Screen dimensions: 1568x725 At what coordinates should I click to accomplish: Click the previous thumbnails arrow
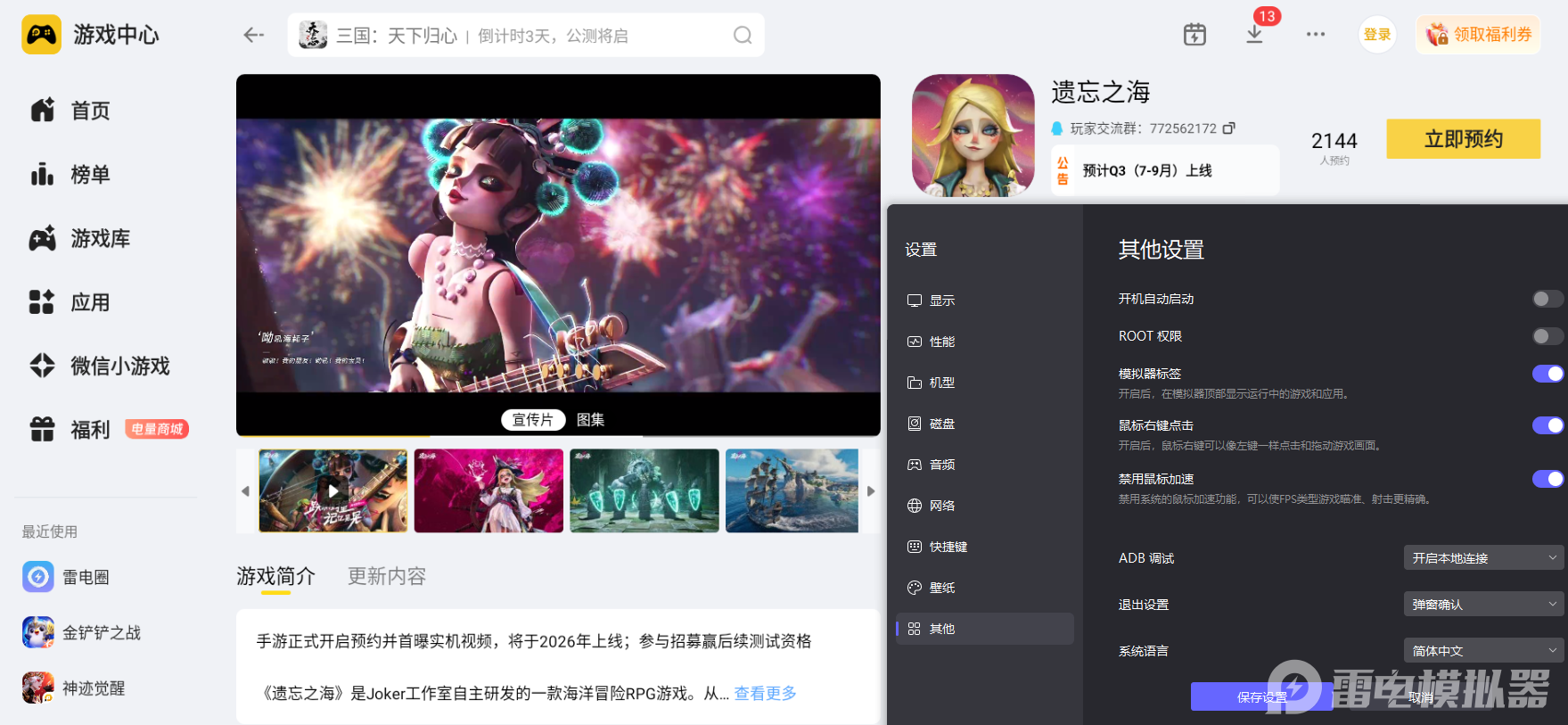click(245, 491)
